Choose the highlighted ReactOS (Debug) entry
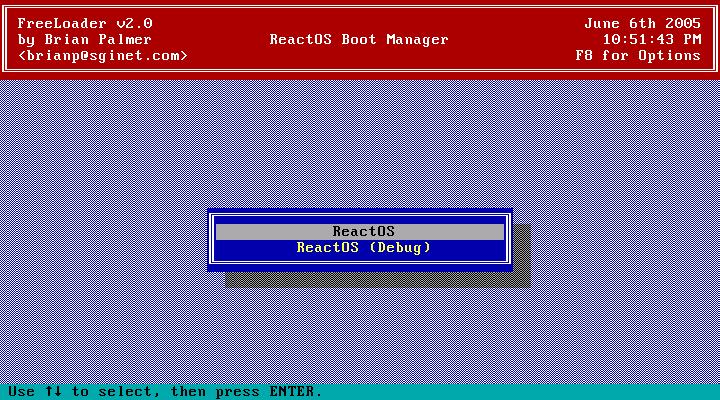 pyautogui.click(x=363, y=248)
